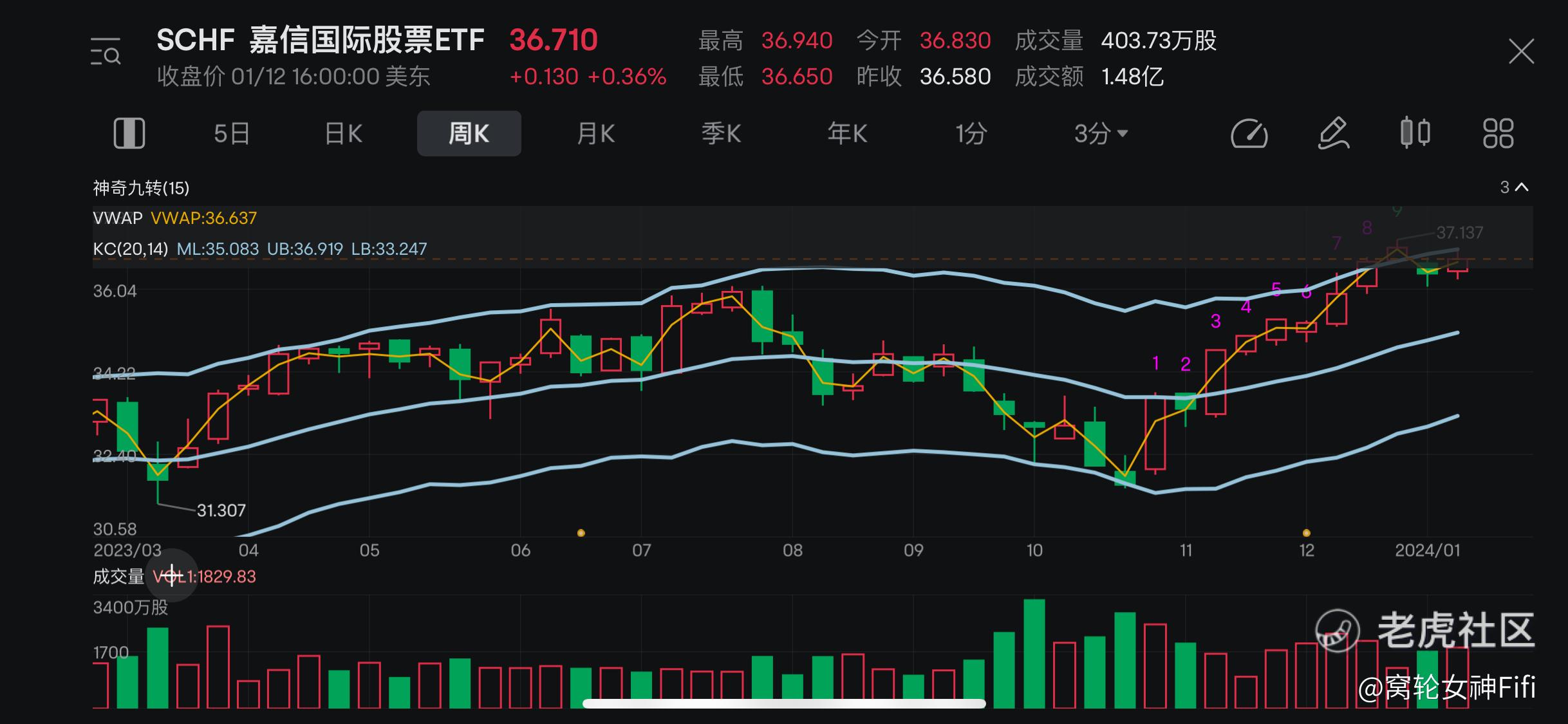Tap the VWAP:36.637 value

(x=203, y=218)
